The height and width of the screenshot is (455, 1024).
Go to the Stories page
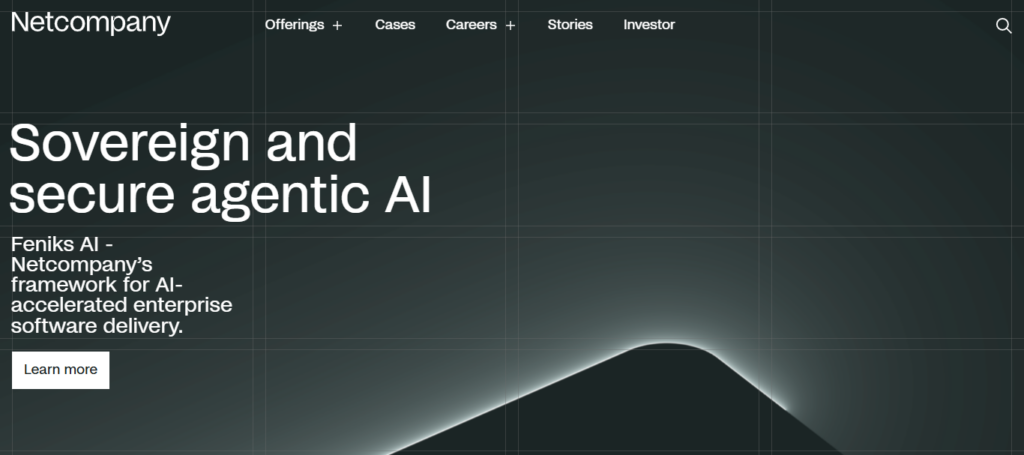(570, 25)
